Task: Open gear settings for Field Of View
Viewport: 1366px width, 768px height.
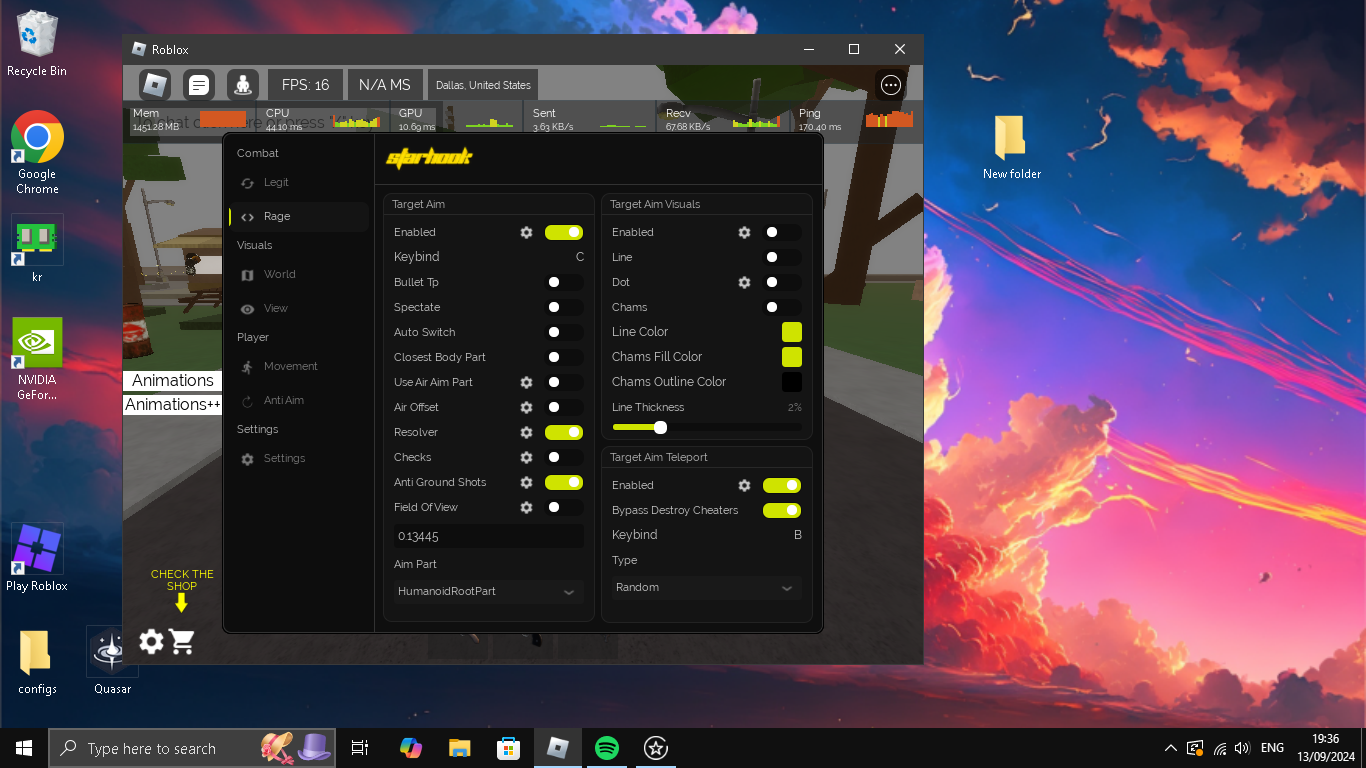Action: tap(526, 507)
